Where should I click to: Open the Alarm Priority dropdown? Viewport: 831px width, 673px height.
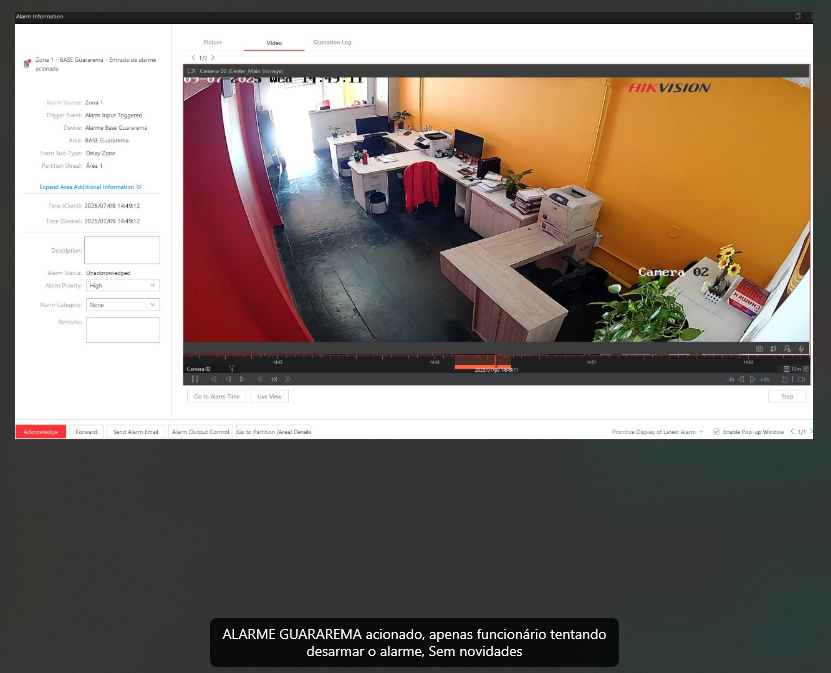pyautogui.click(x=123, y=285)
